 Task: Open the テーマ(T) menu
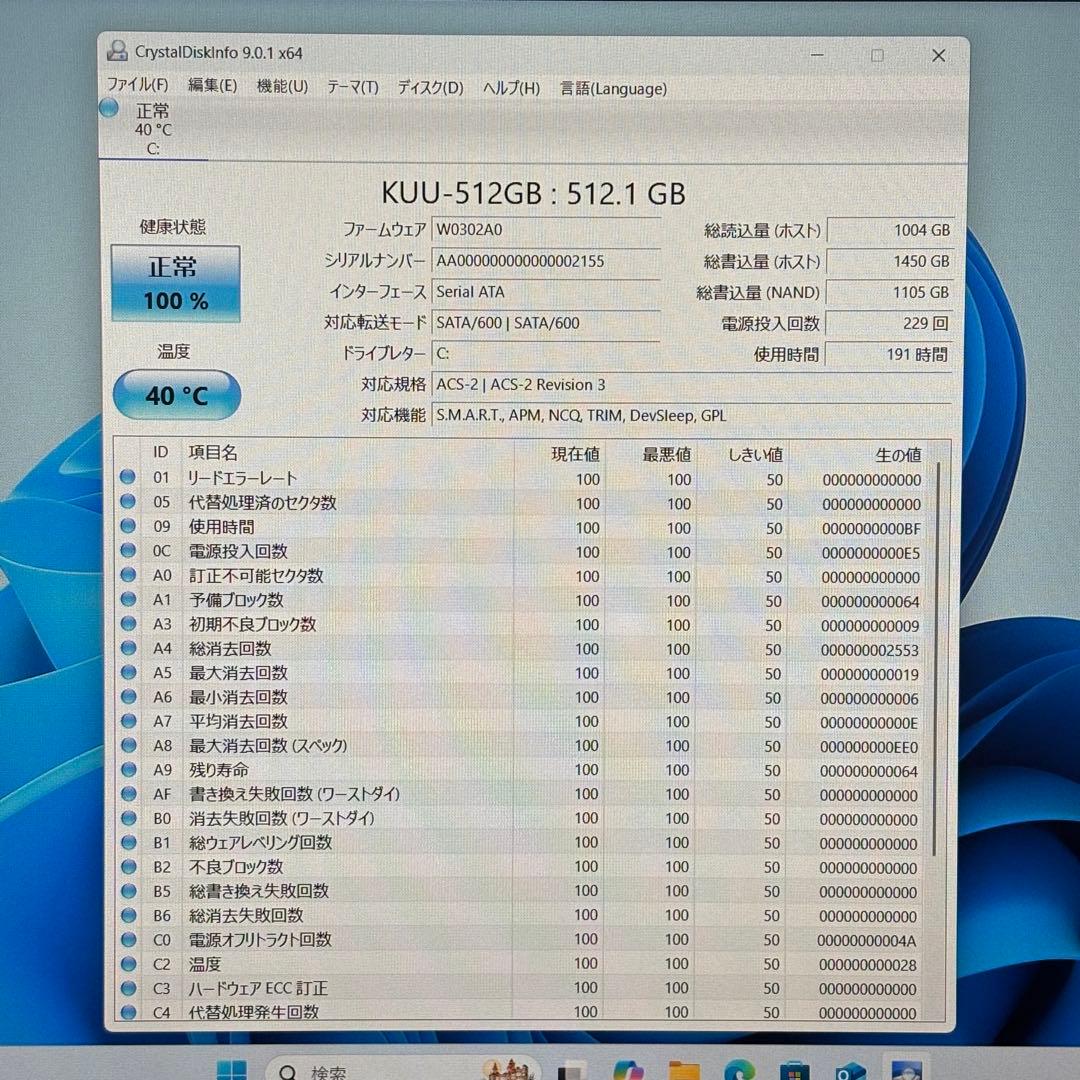coord(351,88)
